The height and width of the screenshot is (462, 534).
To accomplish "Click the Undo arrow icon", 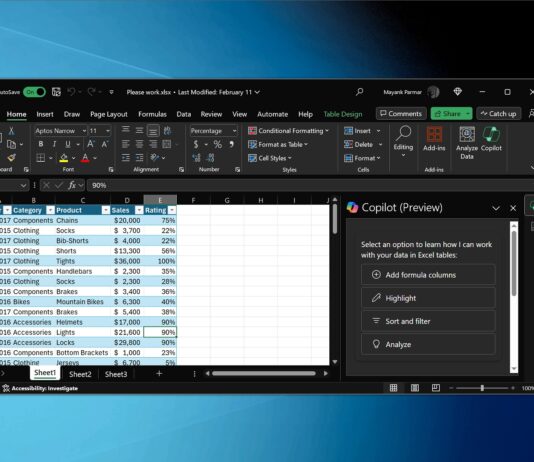I will coord(71,92).
